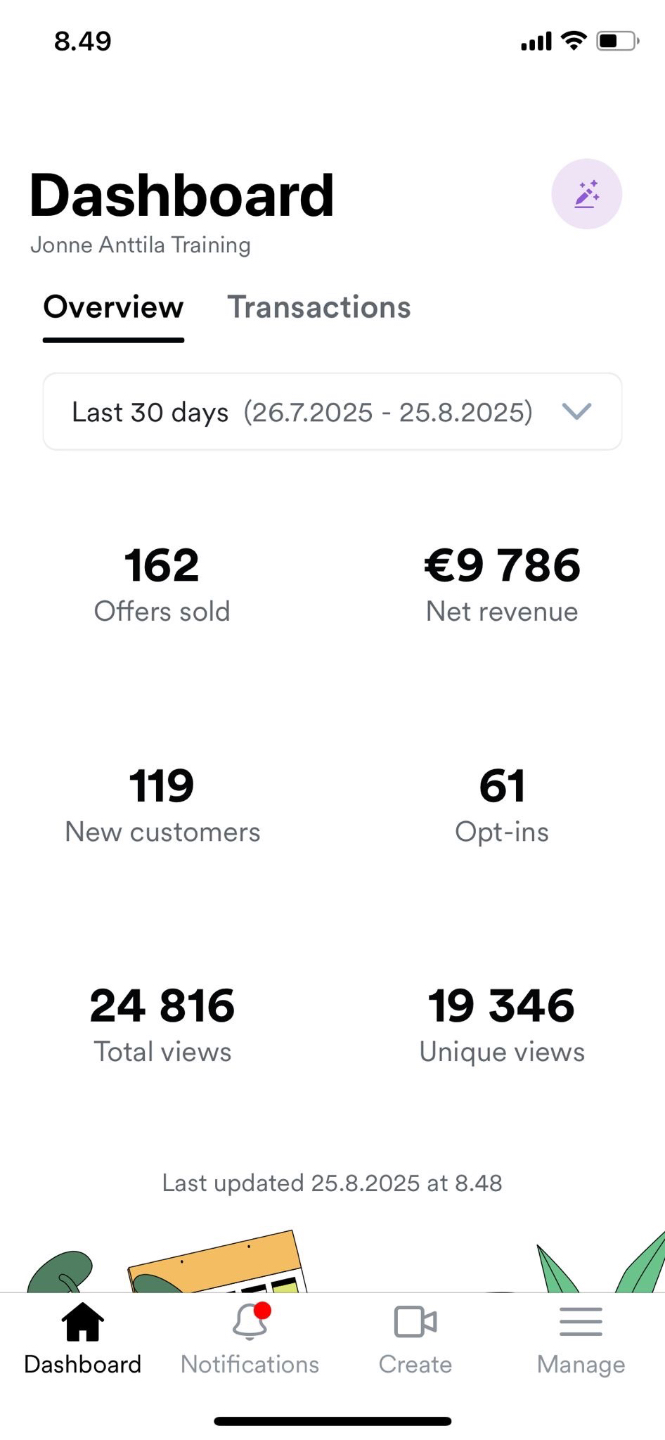Screen dimensions: 665x1440
Task: Open the Notifications bell icon
Action: [250, 1322]
